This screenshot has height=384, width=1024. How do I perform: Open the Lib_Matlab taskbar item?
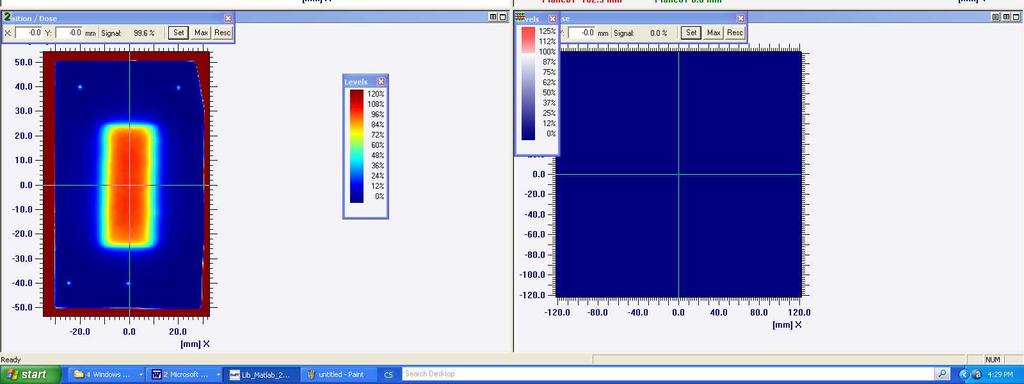(263, 375)
